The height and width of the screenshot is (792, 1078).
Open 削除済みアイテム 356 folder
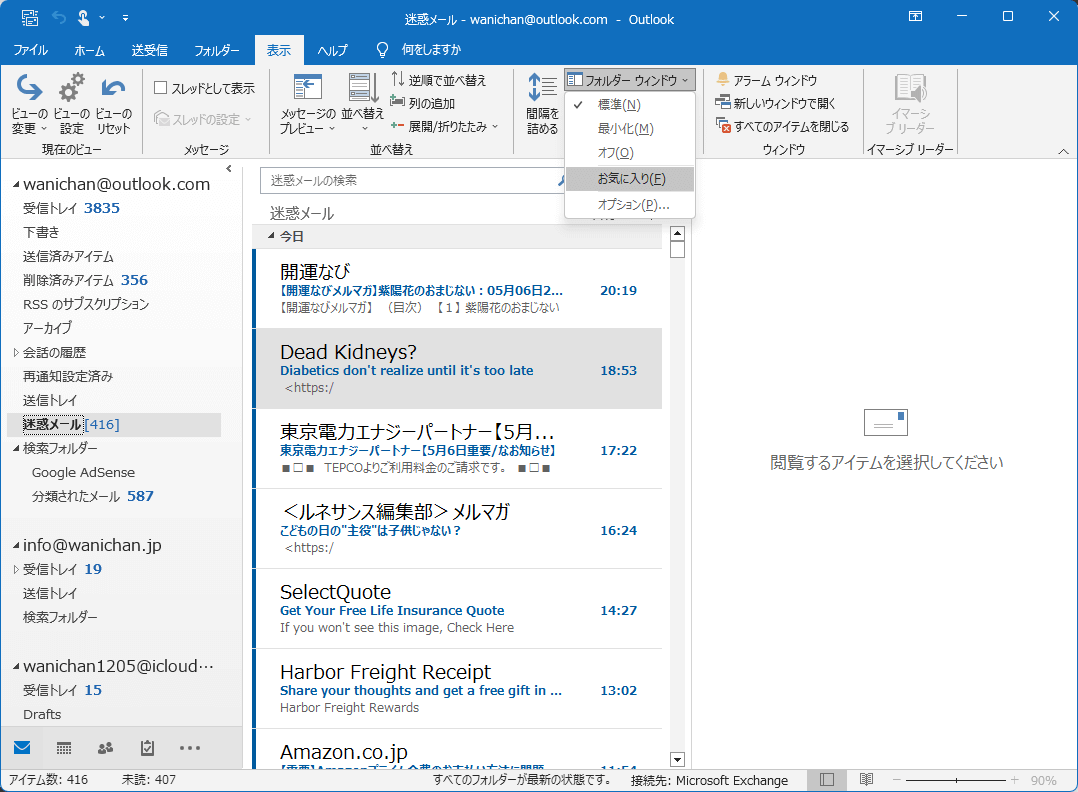tap(85, 280)
